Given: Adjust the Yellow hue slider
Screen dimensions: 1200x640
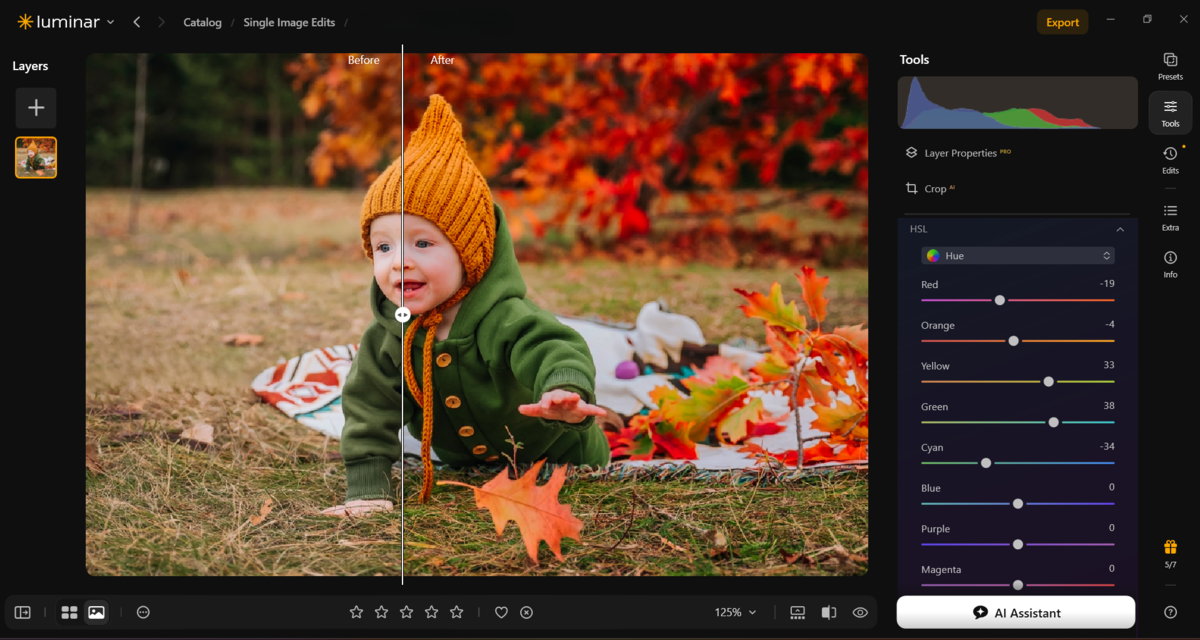Looking at the screenshot, I should pyautogui.click(x=1048, y=381).
